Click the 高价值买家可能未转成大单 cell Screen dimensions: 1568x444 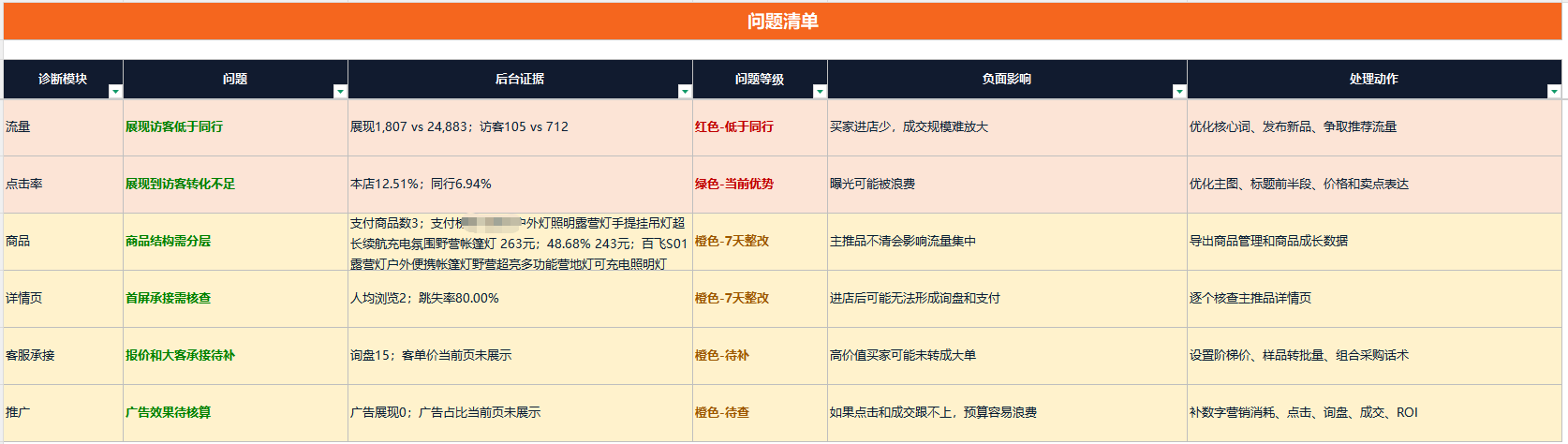coord(1007,356)
